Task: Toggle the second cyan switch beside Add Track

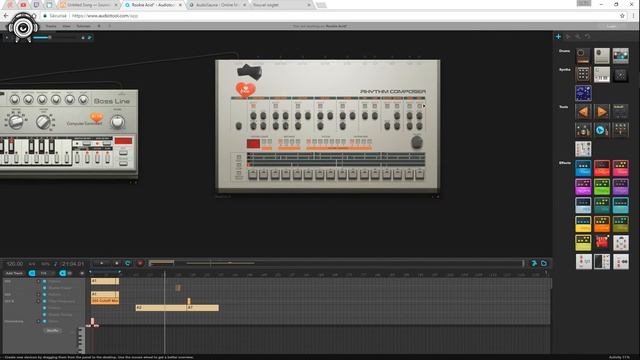Action: pyautogui.click(x=62, y=273)
